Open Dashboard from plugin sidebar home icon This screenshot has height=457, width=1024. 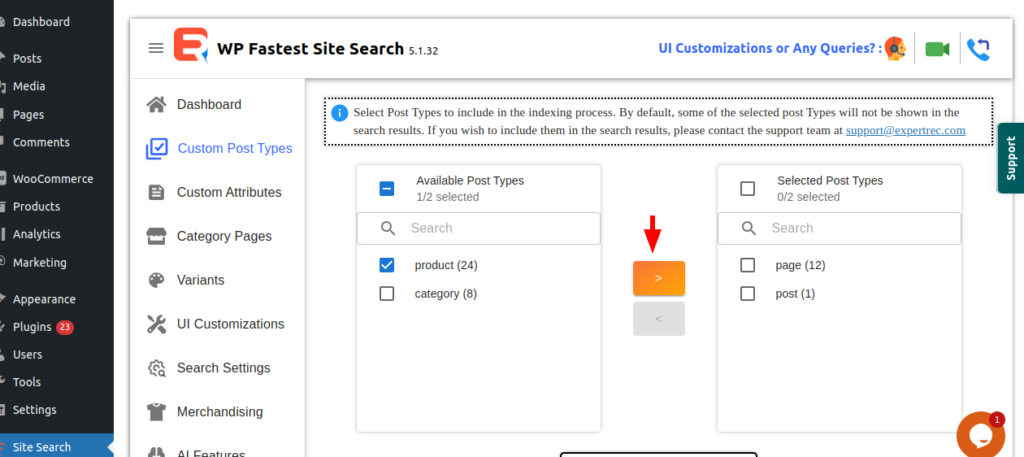156,104
